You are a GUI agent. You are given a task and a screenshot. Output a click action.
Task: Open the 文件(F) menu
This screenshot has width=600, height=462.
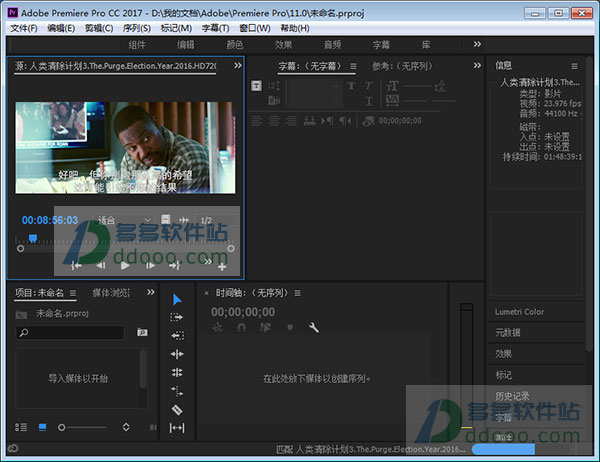(x=24, y=28)
